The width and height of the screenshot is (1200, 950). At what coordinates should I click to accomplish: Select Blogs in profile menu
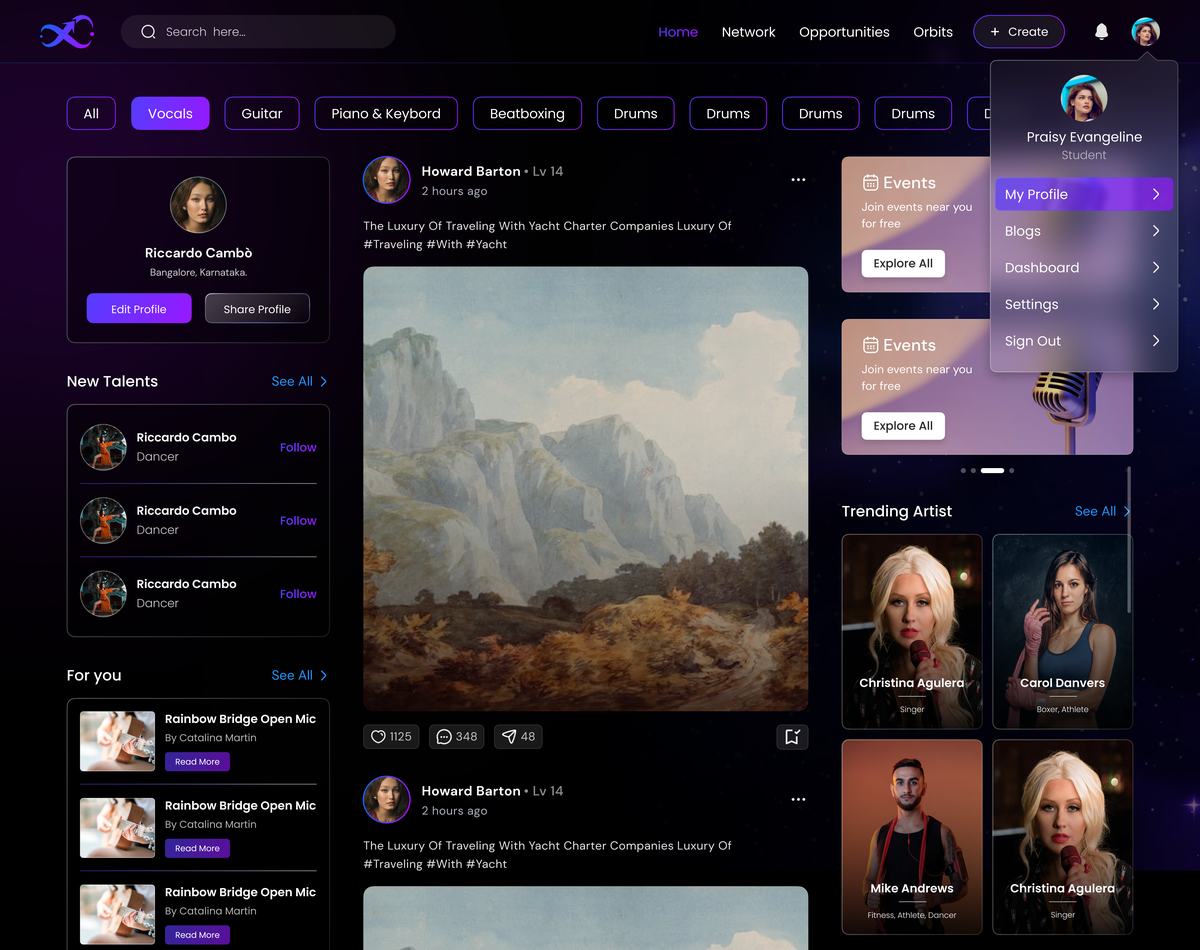click(x=1084, y=231)
